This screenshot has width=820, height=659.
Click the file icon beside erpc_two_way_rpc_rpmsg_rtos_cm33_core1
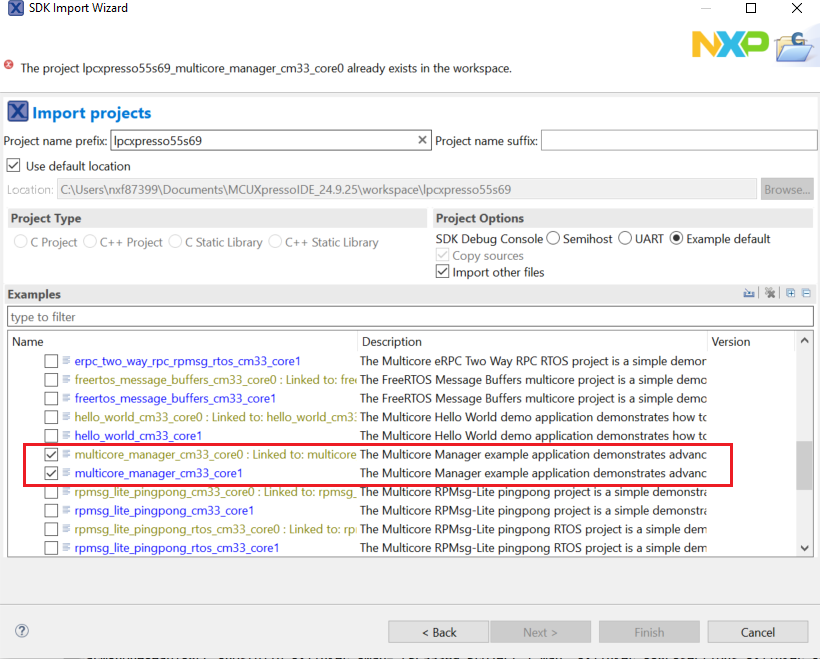pos(66,360)
